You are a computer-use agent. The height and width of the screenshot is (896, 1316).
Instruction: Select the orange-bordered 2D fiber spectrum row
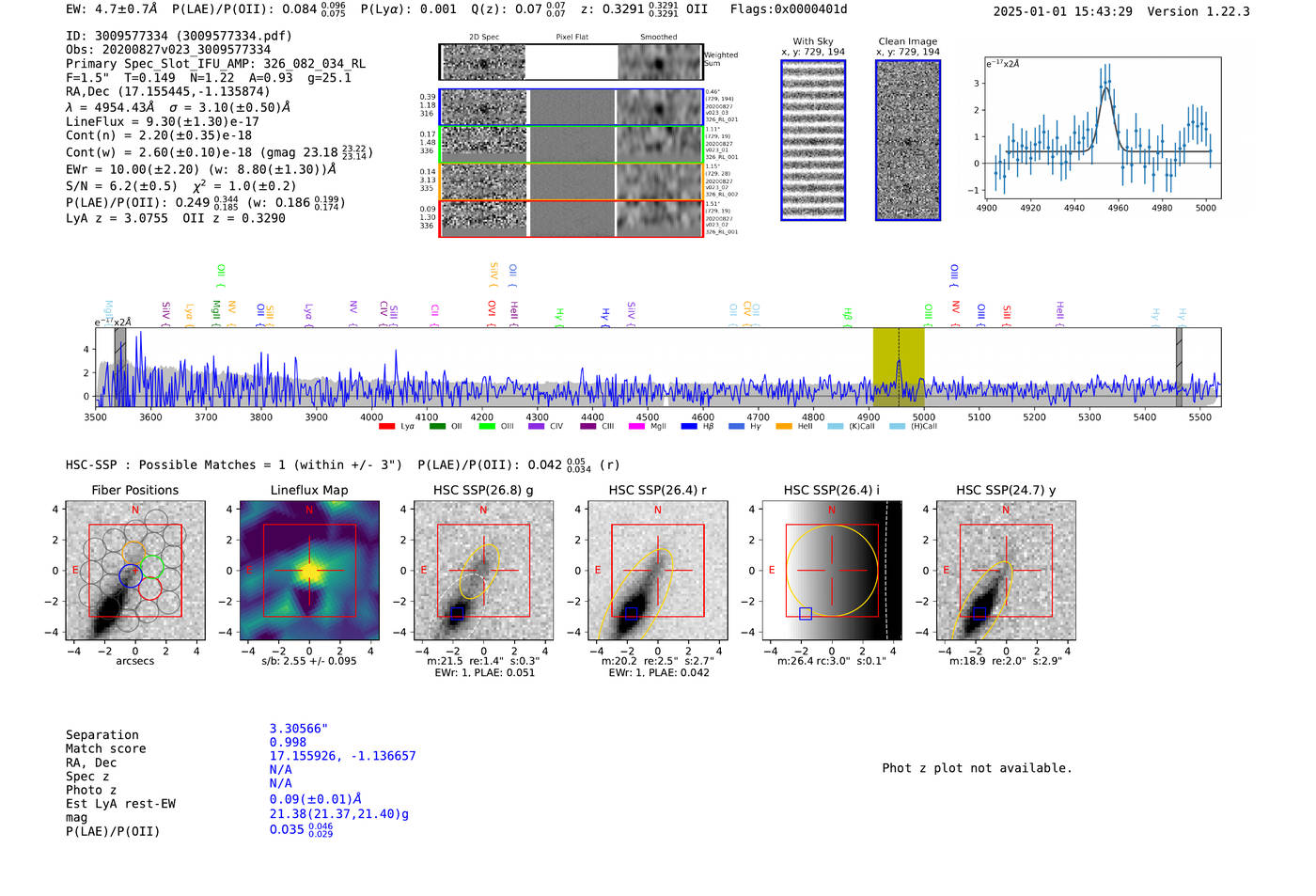[x=571, y=181]
